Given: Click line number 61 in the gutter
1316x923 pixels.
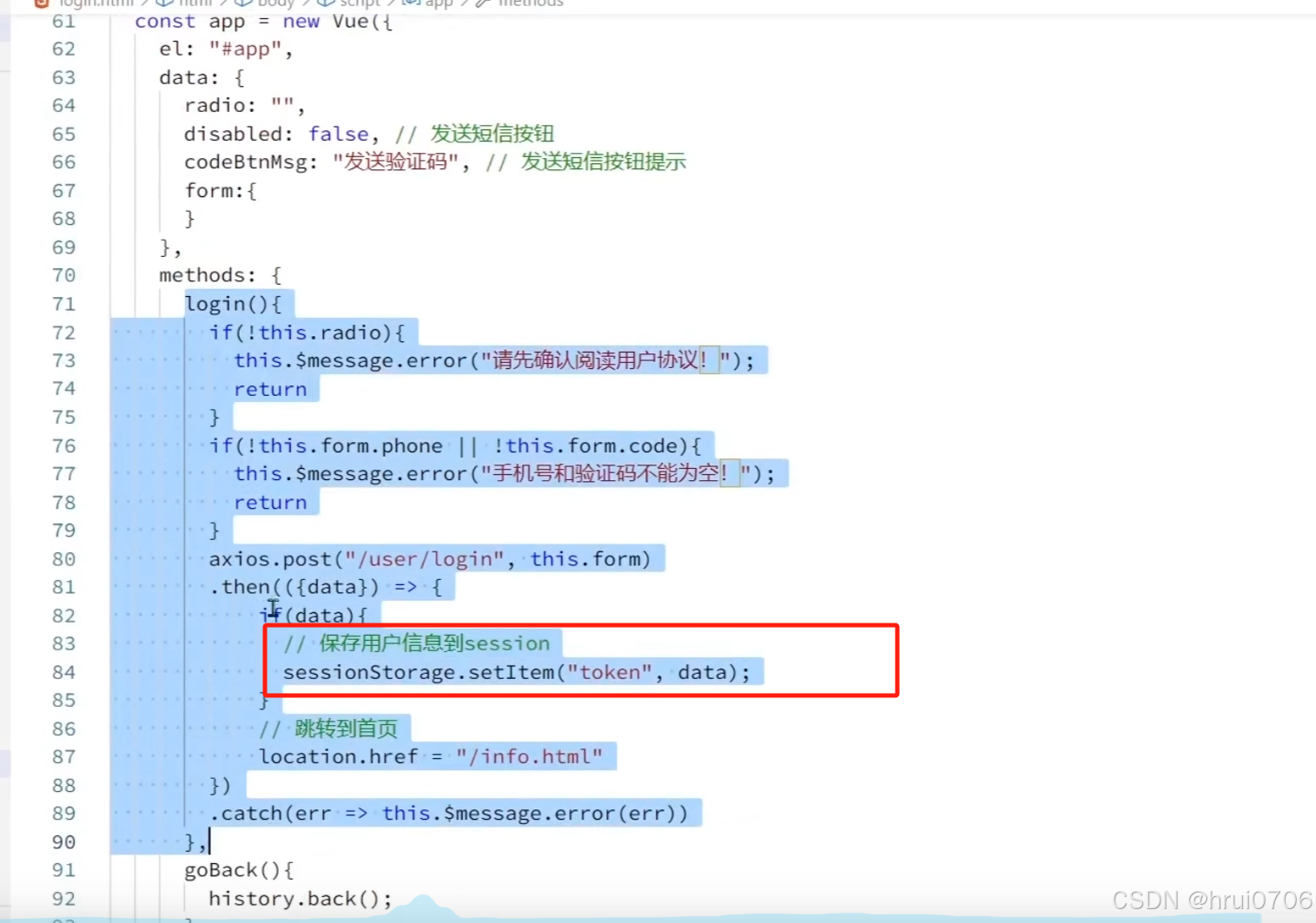Looking at the screenshot, I should (x=63, y=21).
